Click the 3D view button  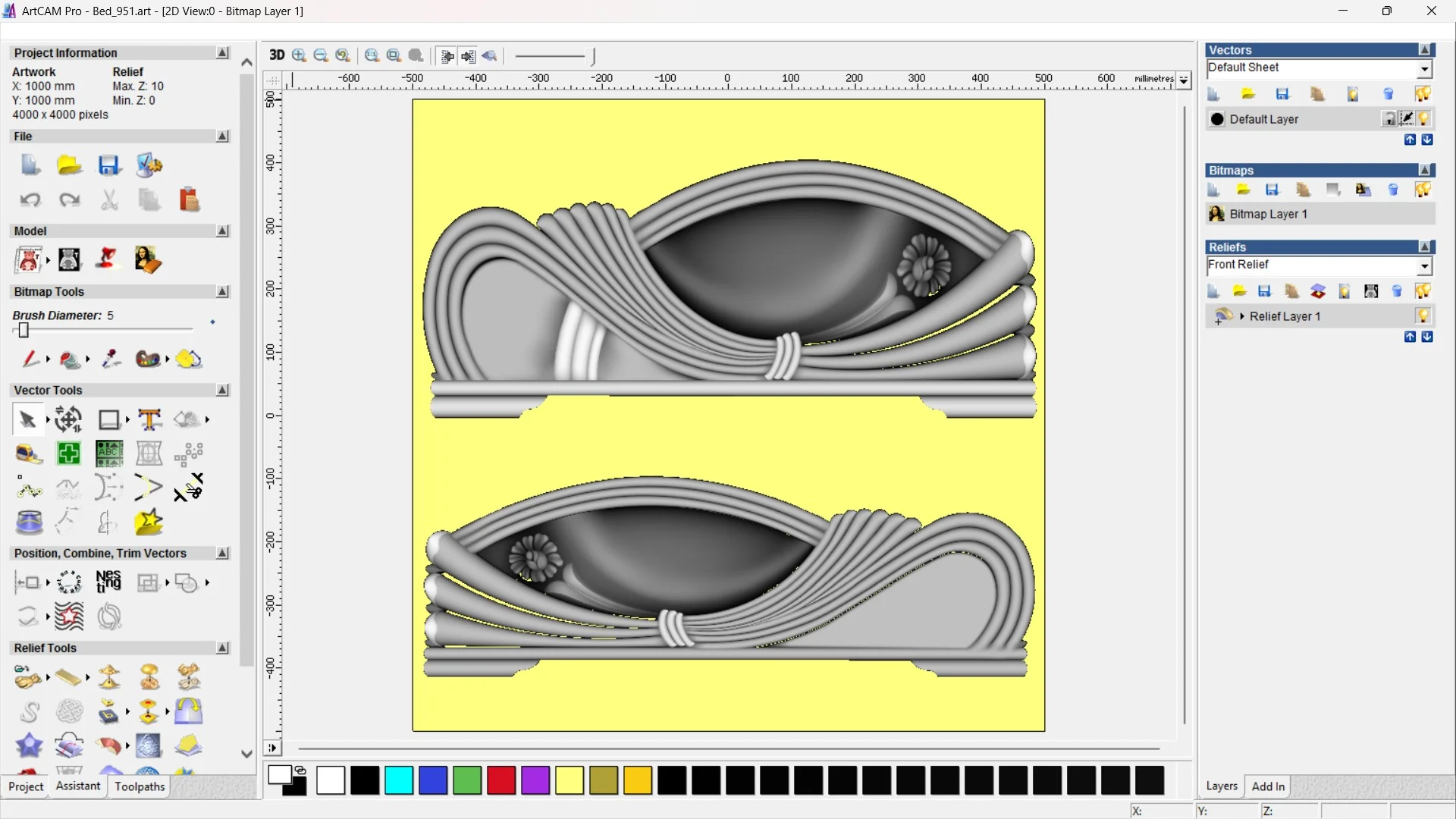pyautogui.click(x=277, y=55)
